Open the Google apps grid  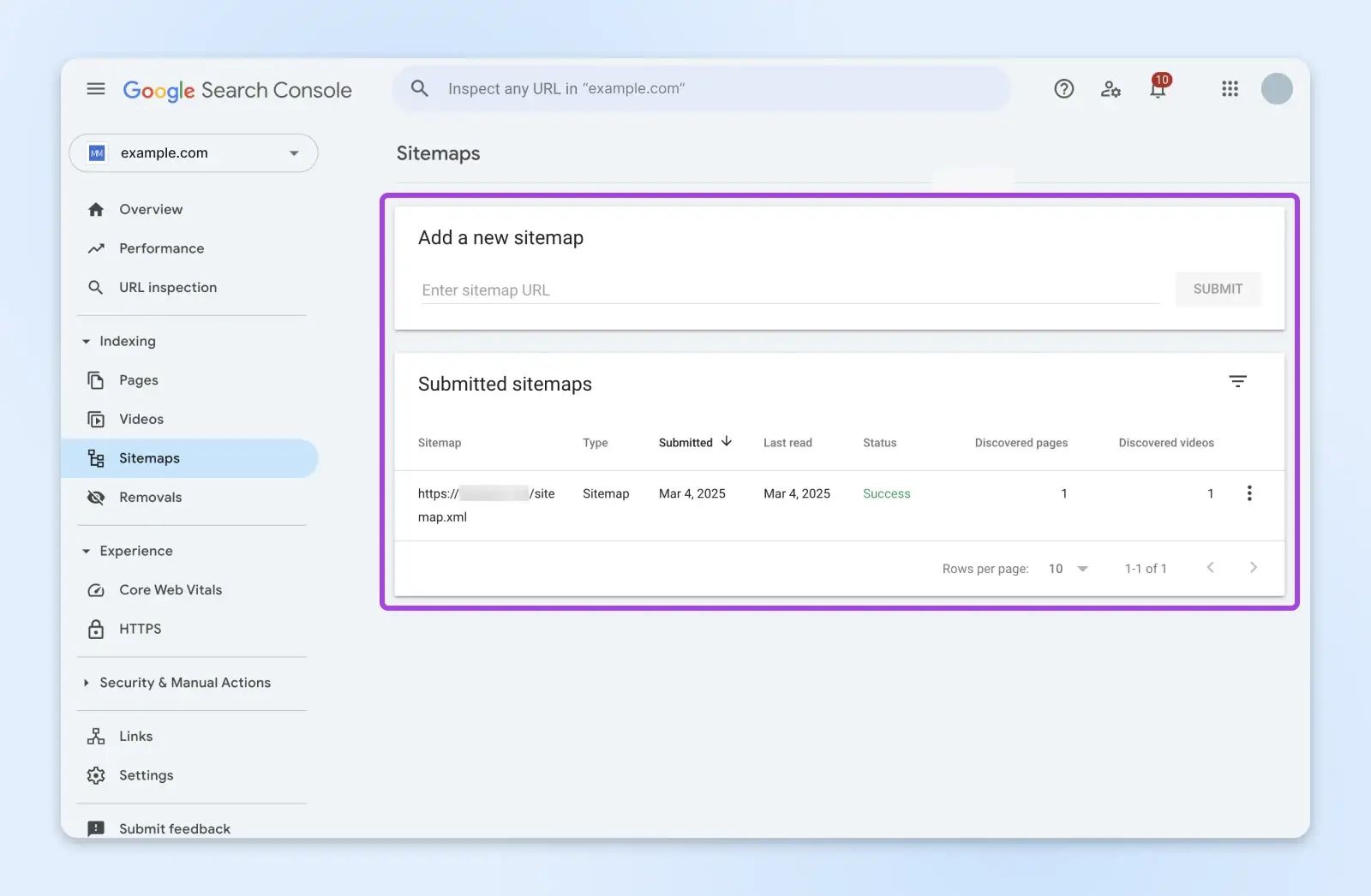[x=1230, y=89]
